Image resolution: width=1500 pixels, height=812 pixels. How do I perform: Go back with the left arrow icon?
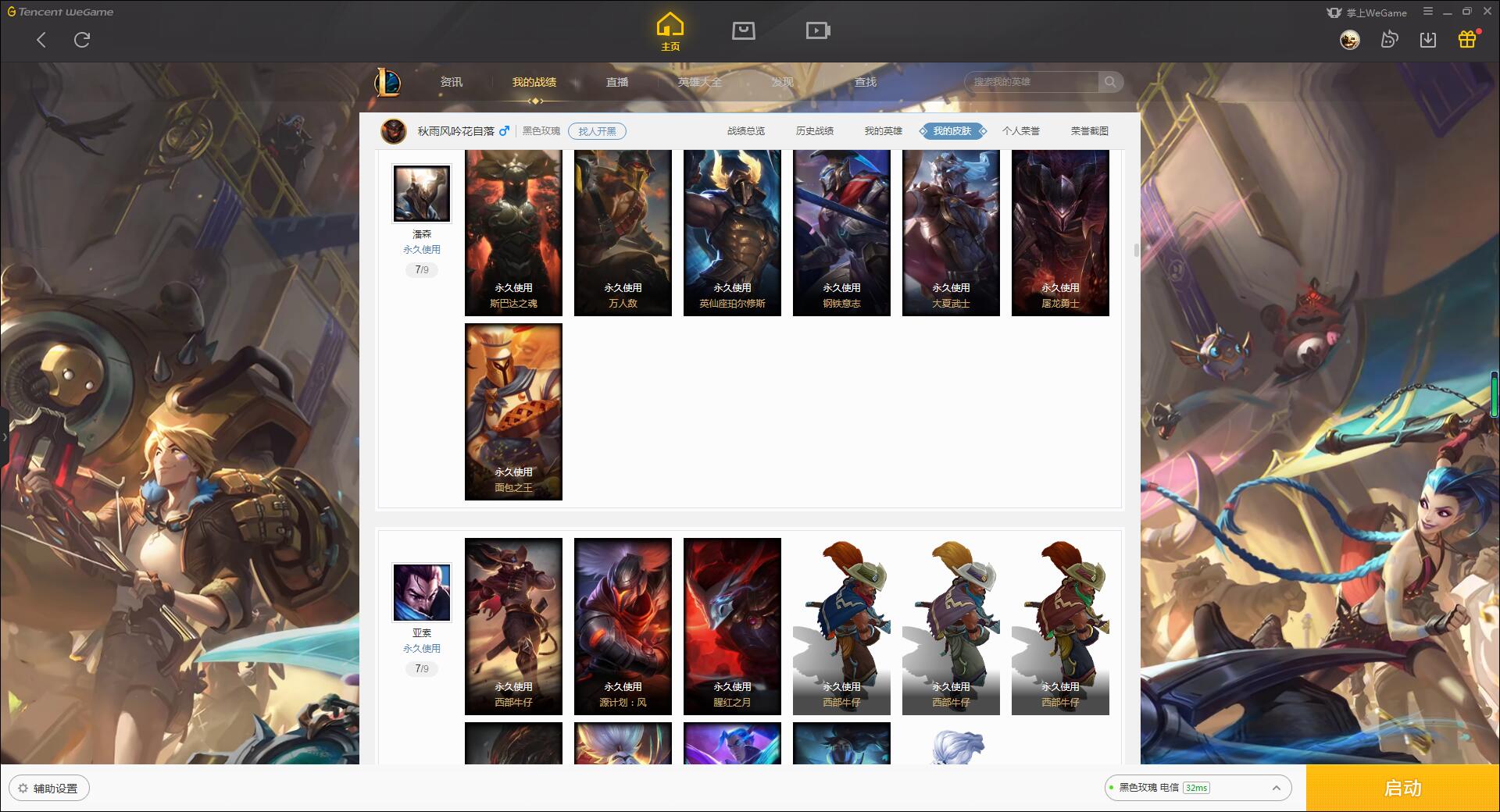(41, 40)
